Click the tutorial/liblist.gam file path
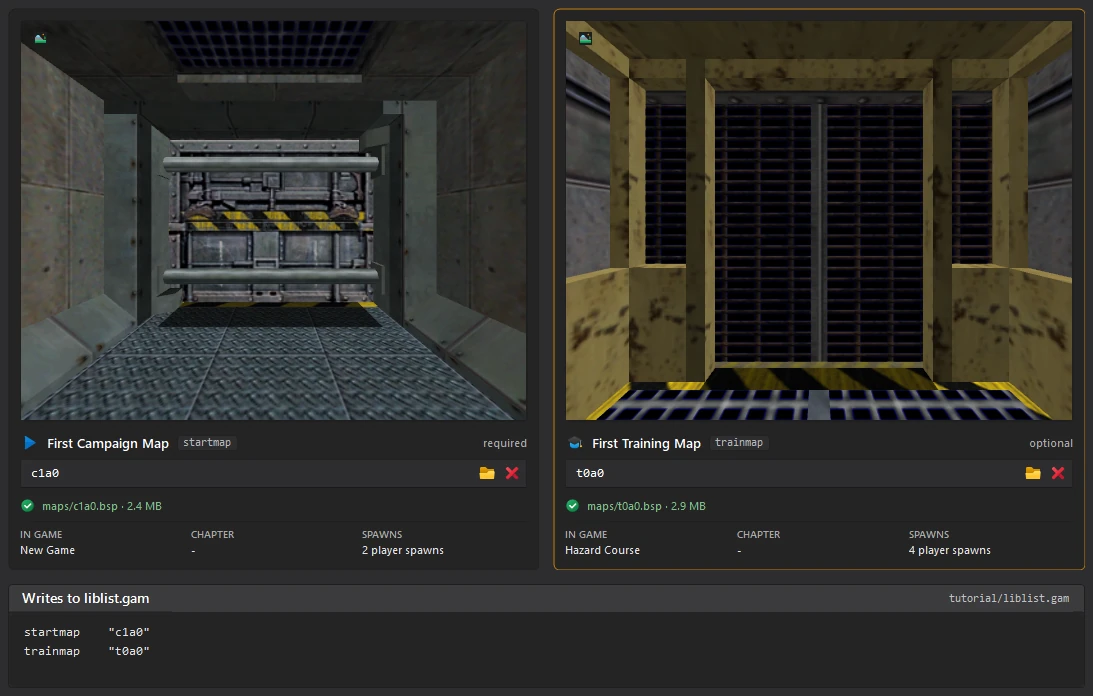Image resolution: width=1093 pixels, height=696 pixels. pos(1009,598)
